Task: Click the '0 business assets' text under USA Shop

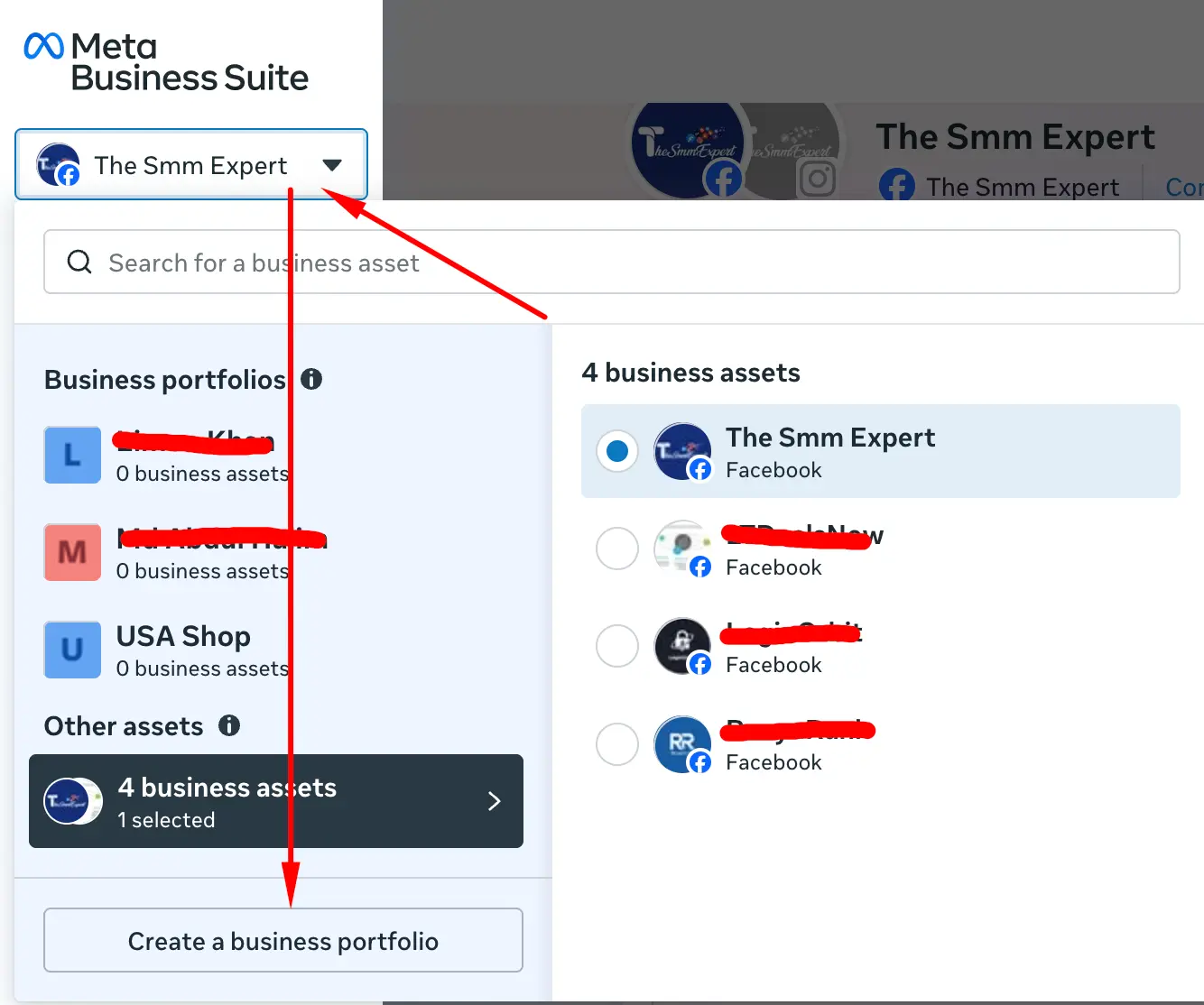Action: [x=203, y=668]
